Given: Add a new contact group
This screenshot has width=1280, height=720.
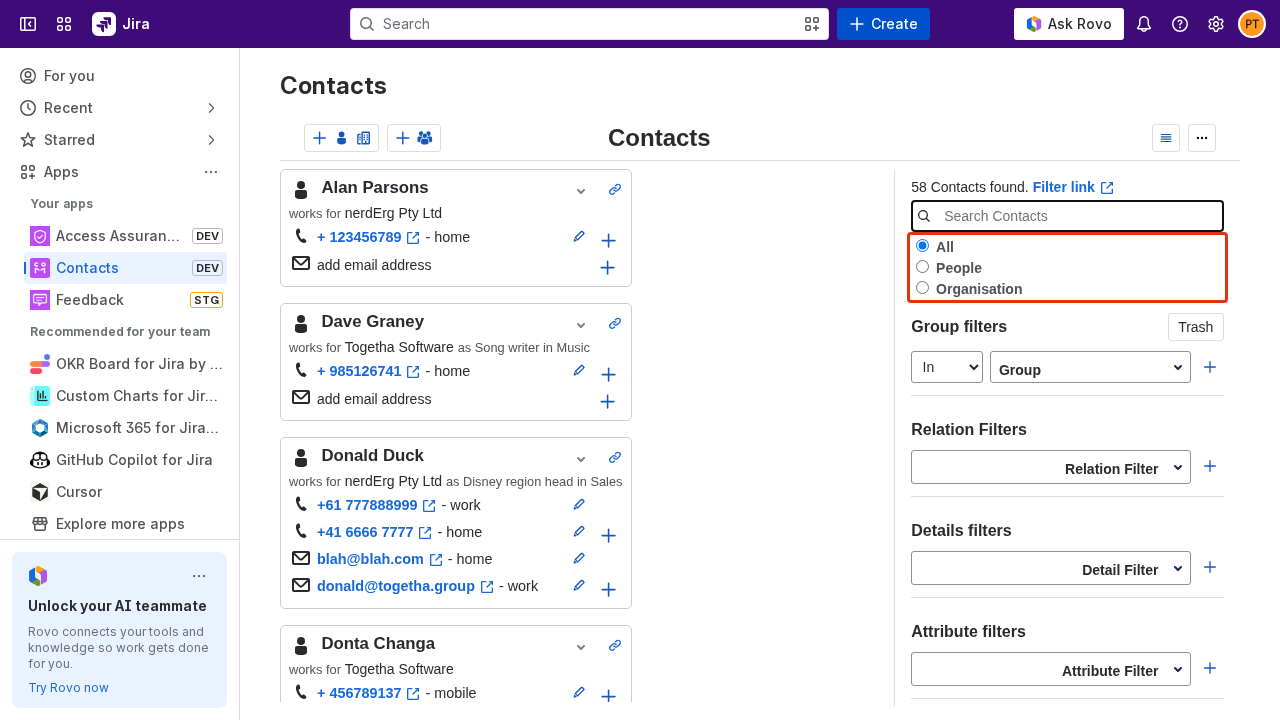Looking at the screenshot, I should (x=414, y=138).
